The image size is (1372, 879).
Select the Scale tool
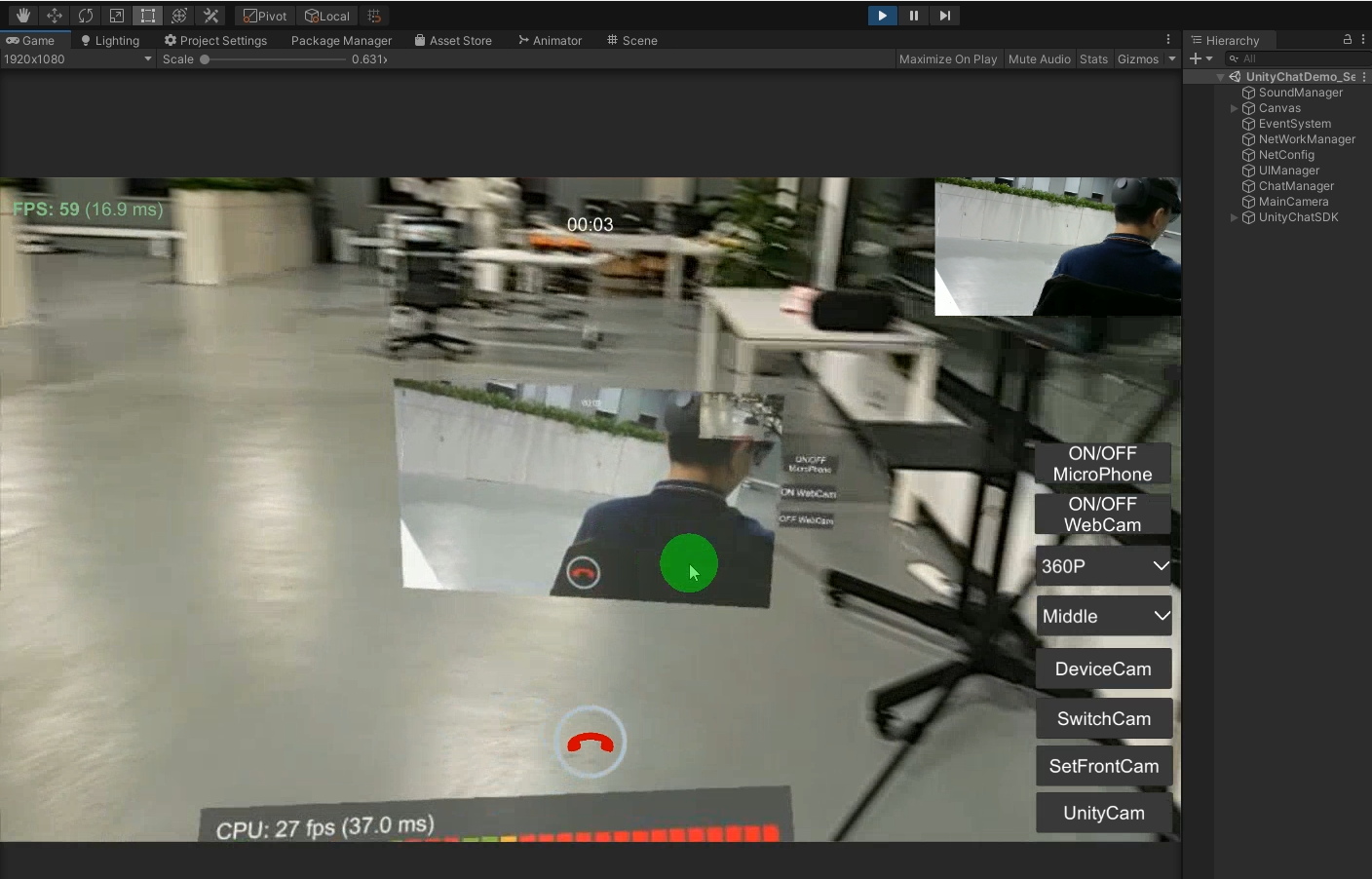pos(117,16)
